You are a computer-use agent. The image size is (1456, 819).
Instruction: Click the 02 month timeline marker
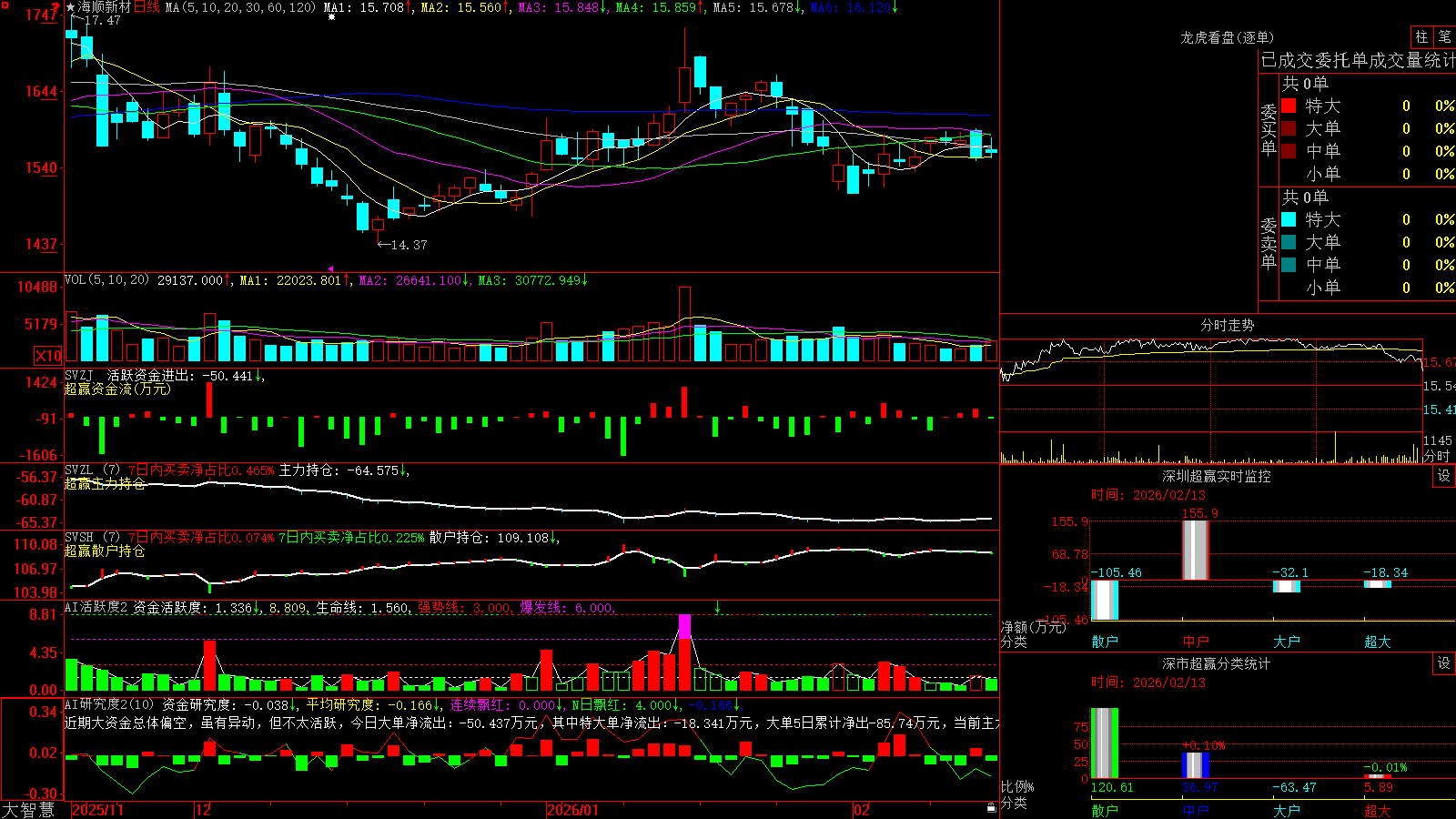point(862,810)
